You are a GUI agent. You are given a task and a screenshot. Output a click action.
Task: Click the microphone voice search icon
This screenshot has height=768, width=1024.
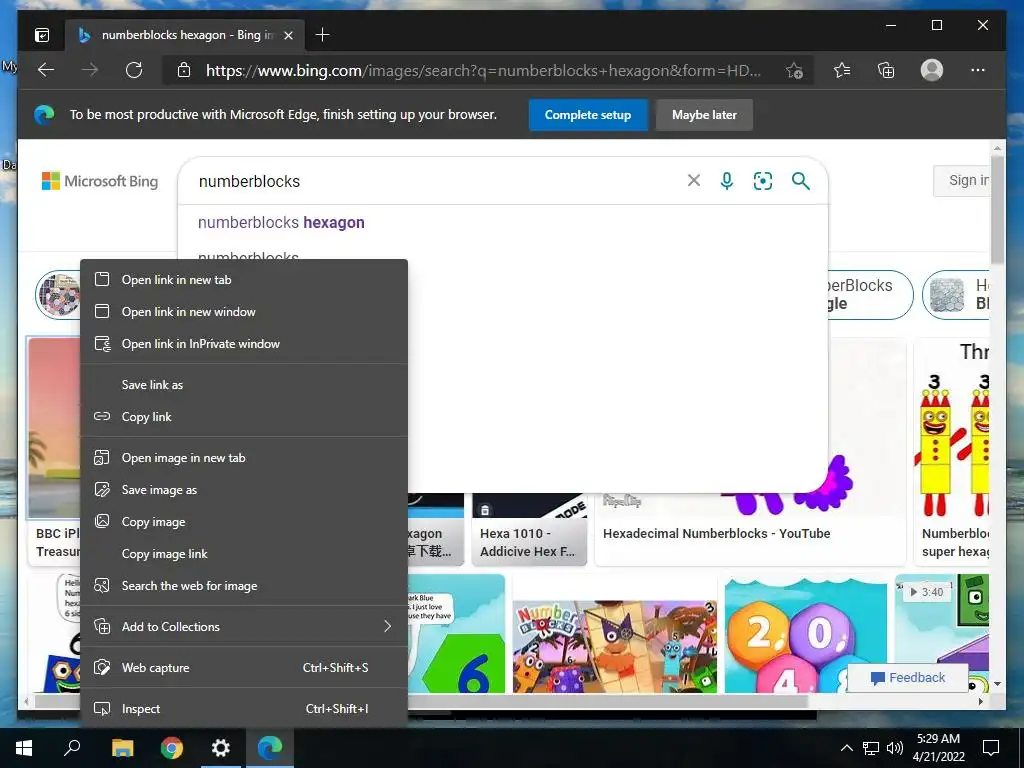pyautogui.click(x=727, y=180)
